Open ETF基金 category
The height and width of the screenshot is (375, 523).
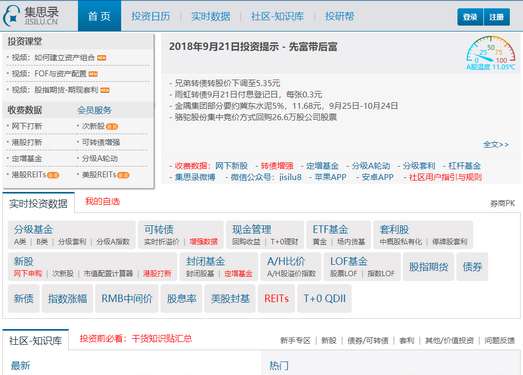click(330, 230)
